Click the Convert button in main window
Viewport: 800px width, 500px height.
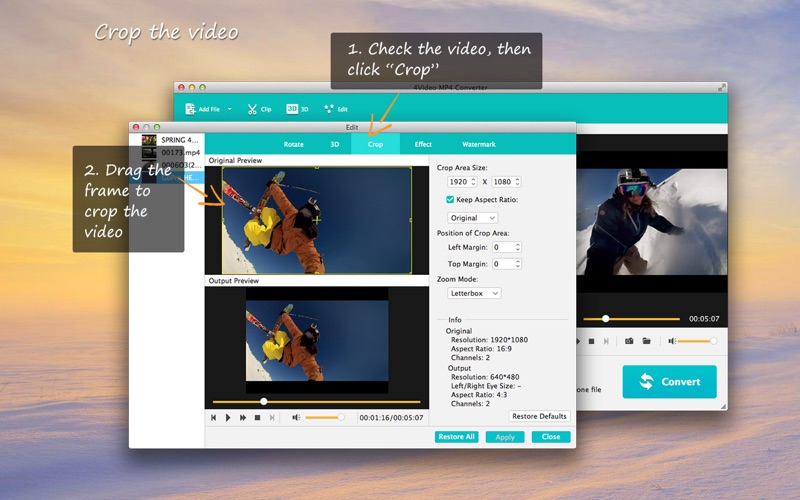click(x=669, y=382)
